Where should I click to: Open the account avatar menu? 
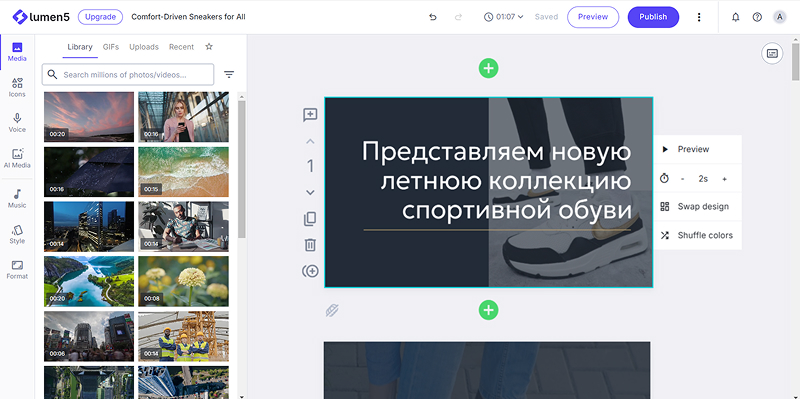(x=779, y=17)
